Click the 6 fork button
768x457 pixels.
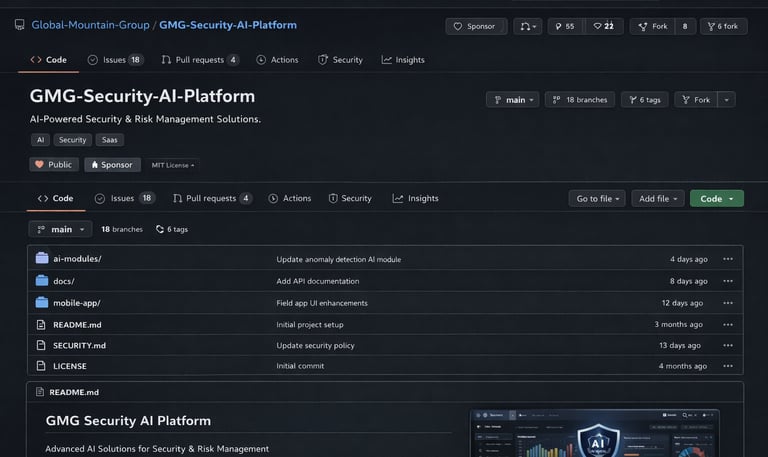pos(723,26)
